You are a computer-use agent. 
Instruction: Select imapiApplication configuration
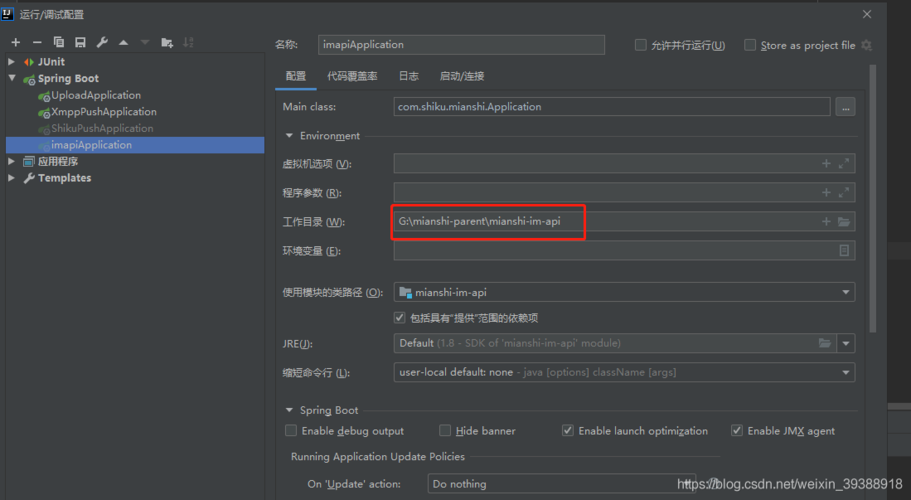(135, 145)
